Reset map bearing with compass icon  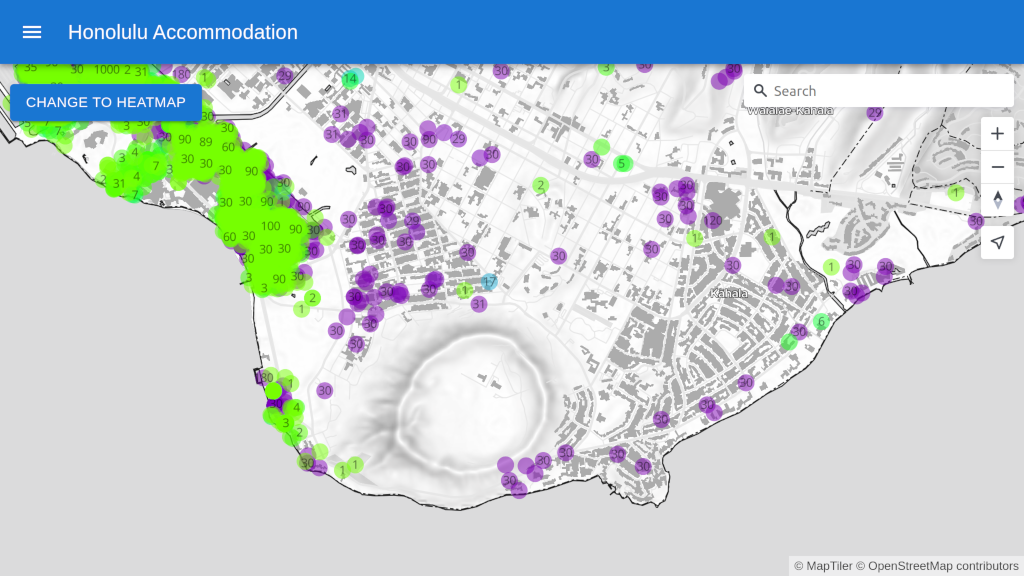[x=997, y=200]
